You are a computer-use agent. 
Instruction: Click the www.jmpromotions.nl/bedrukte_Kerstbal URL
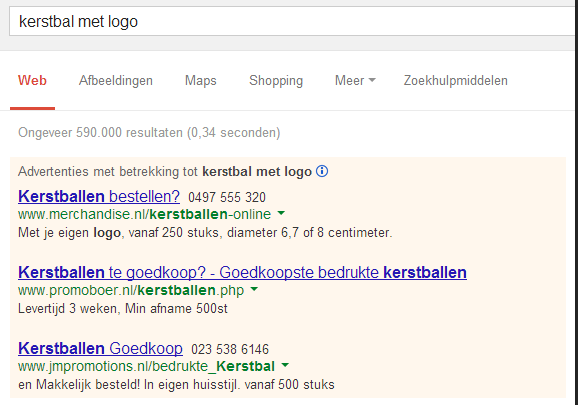point(146,366)
